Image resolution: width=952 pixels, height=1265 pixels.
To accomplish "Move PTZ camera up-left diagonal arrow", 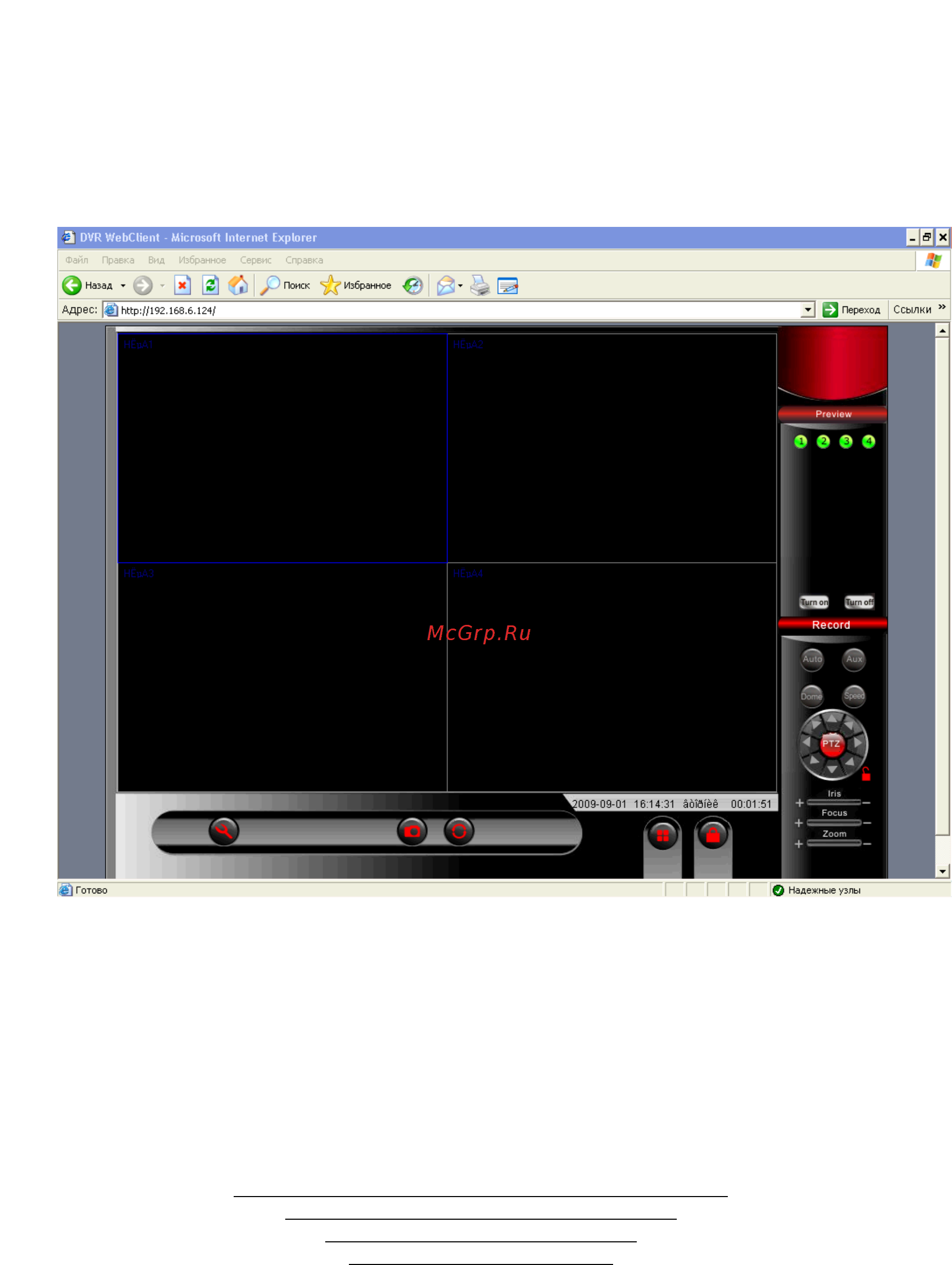I will [816, 724].
